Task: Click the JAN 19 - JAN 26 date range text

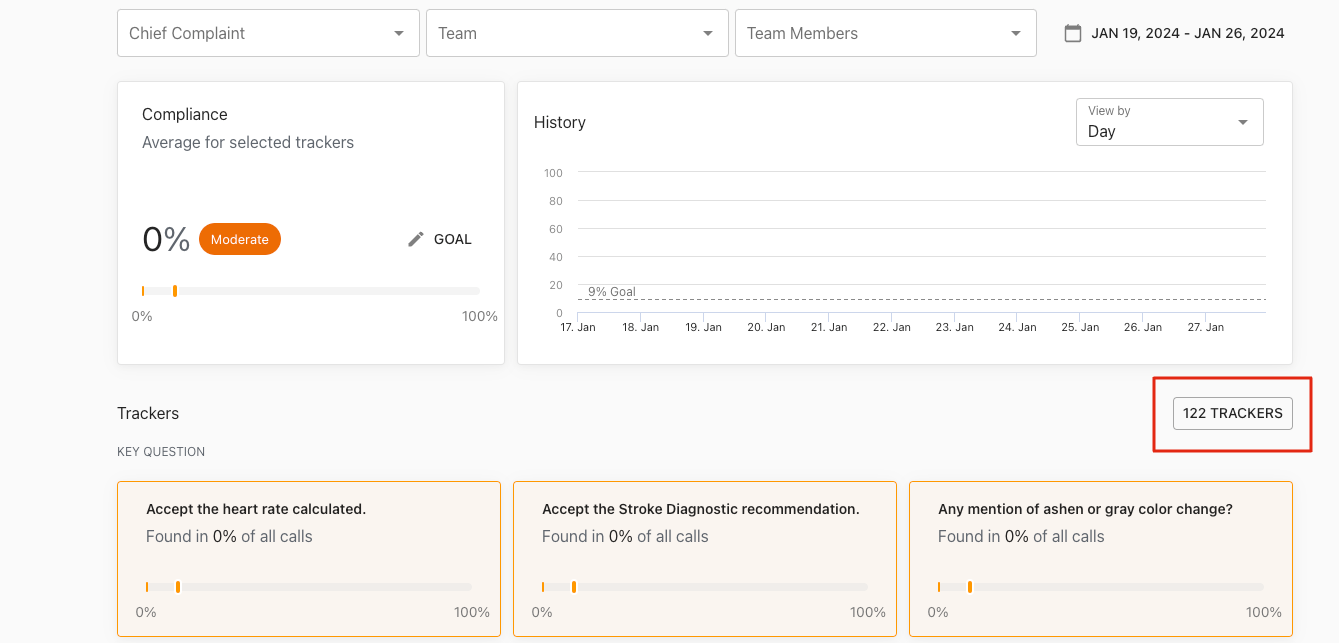Action: [x=1187, y=33]
